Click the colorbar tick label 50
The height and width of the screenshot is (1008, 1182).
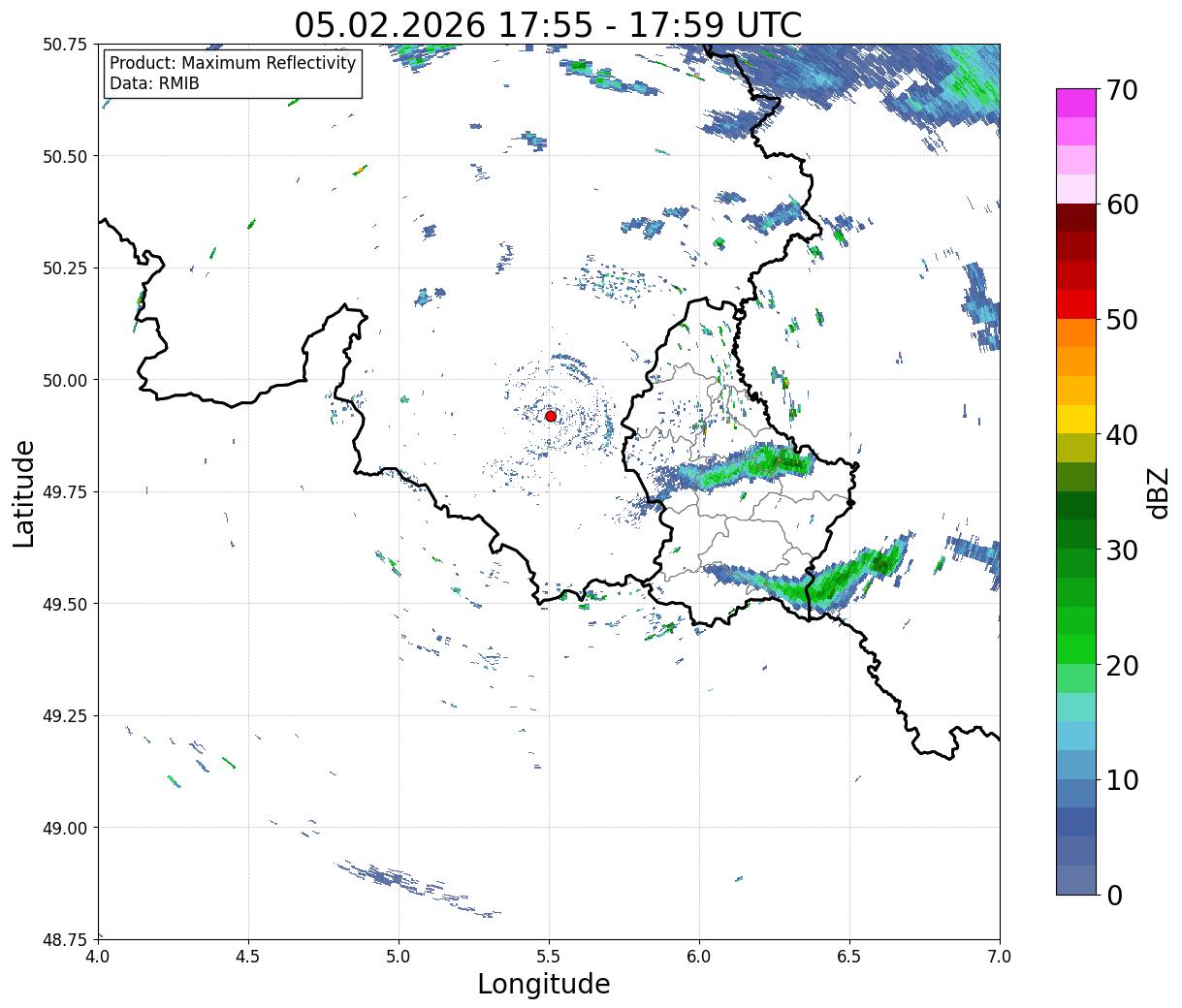pos(1122,320)
